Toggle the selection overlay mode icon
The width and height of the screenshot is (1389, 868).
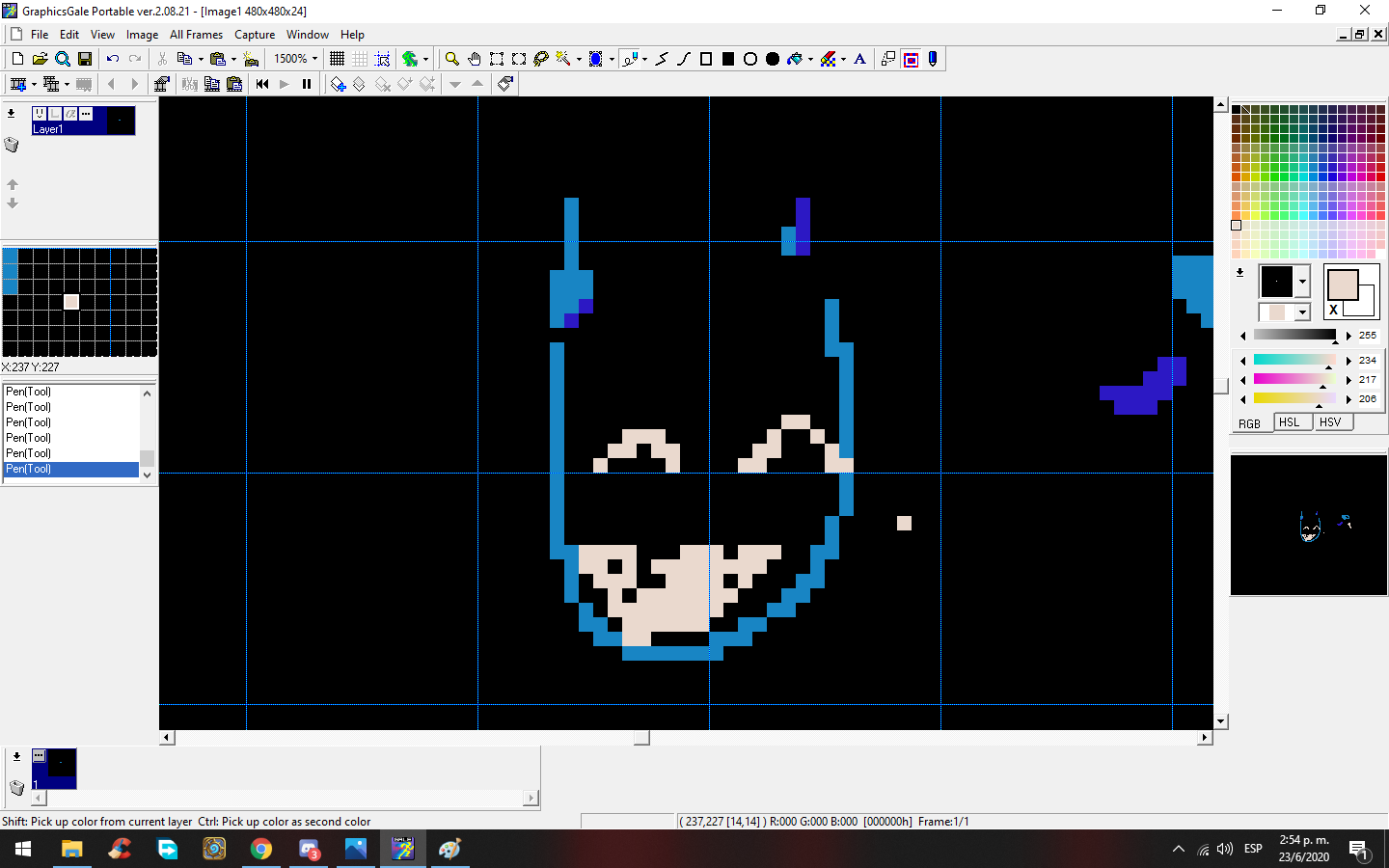pos(911,59)
